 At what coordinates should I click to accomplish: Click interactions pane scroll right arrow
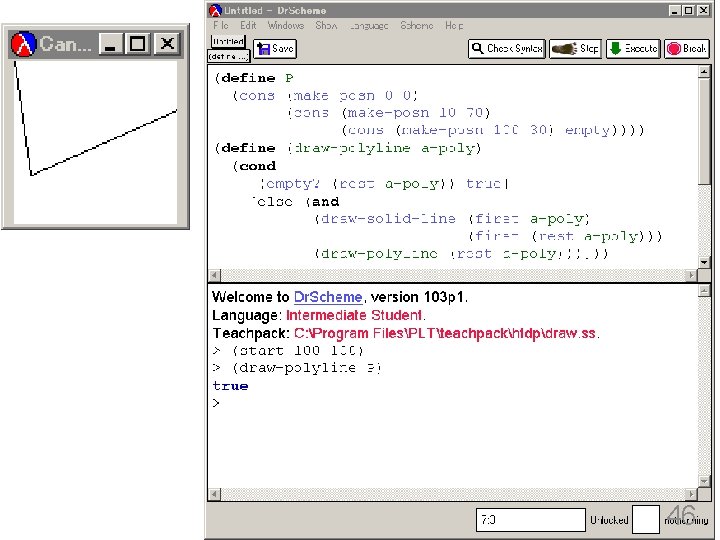692,495
